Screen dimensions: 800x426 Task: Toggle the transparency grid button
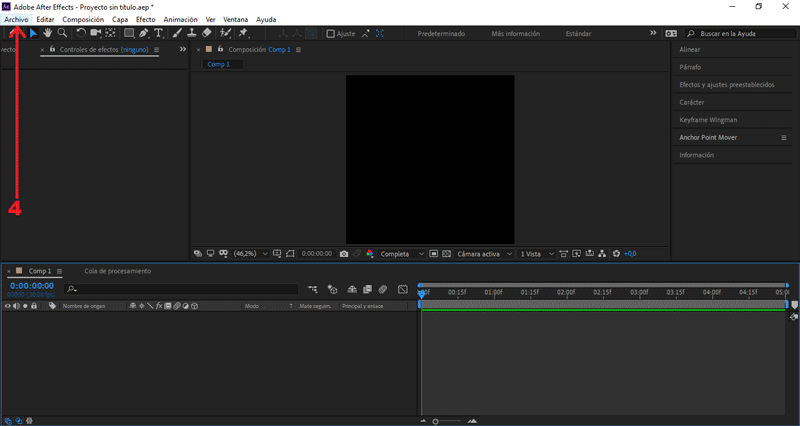pyautogui.click(x=446, y=254)
